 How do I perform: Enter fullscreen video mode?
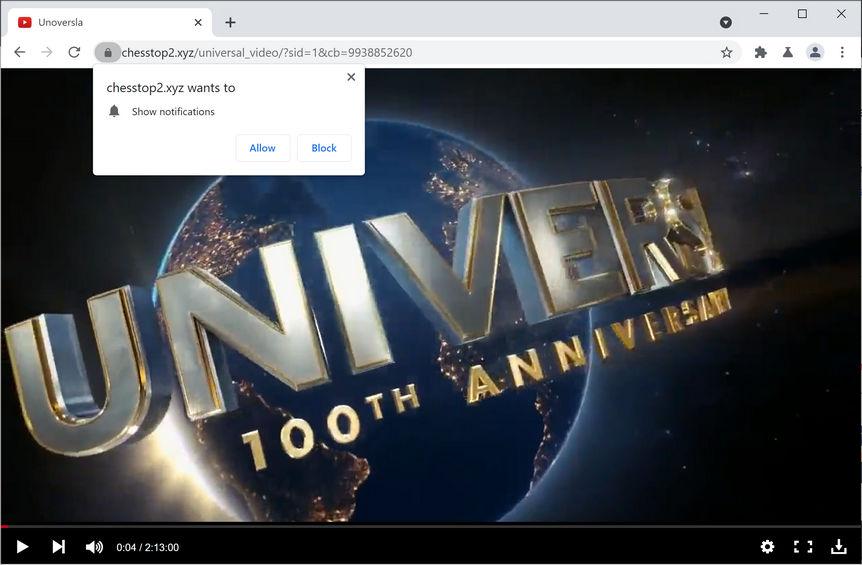(803, 546)
